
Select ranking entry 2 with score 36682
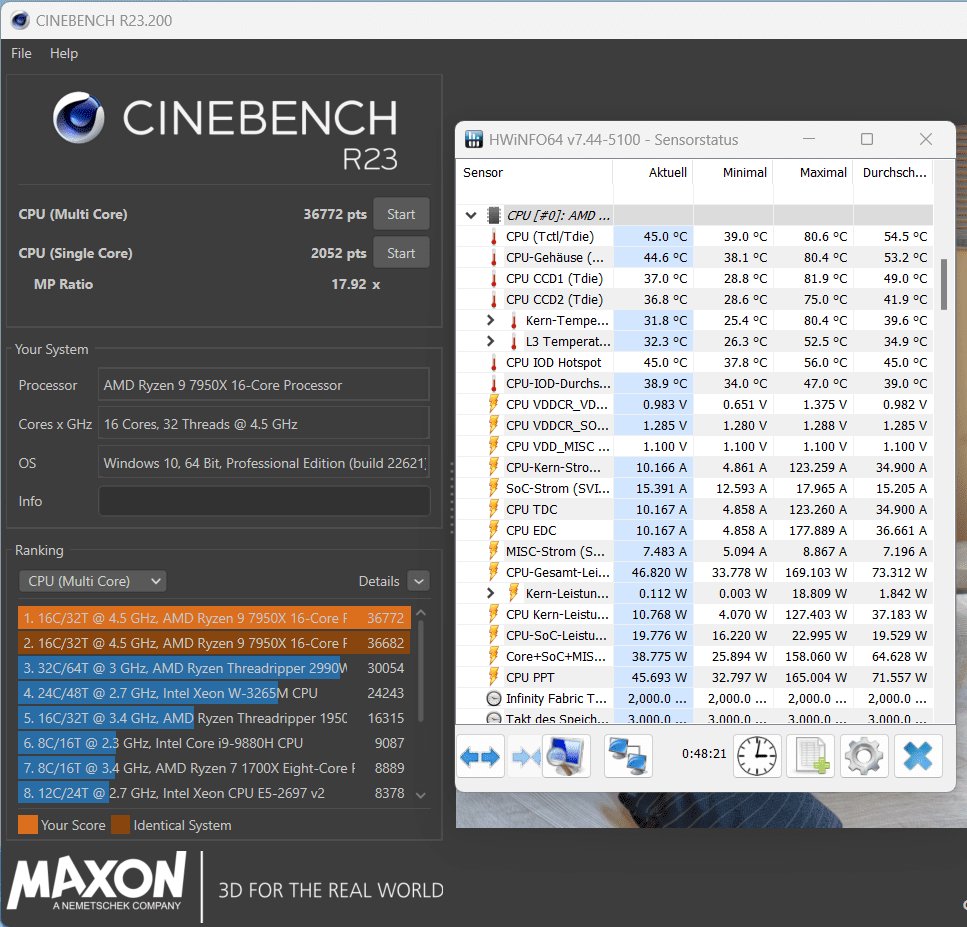[x=214, y=643]
